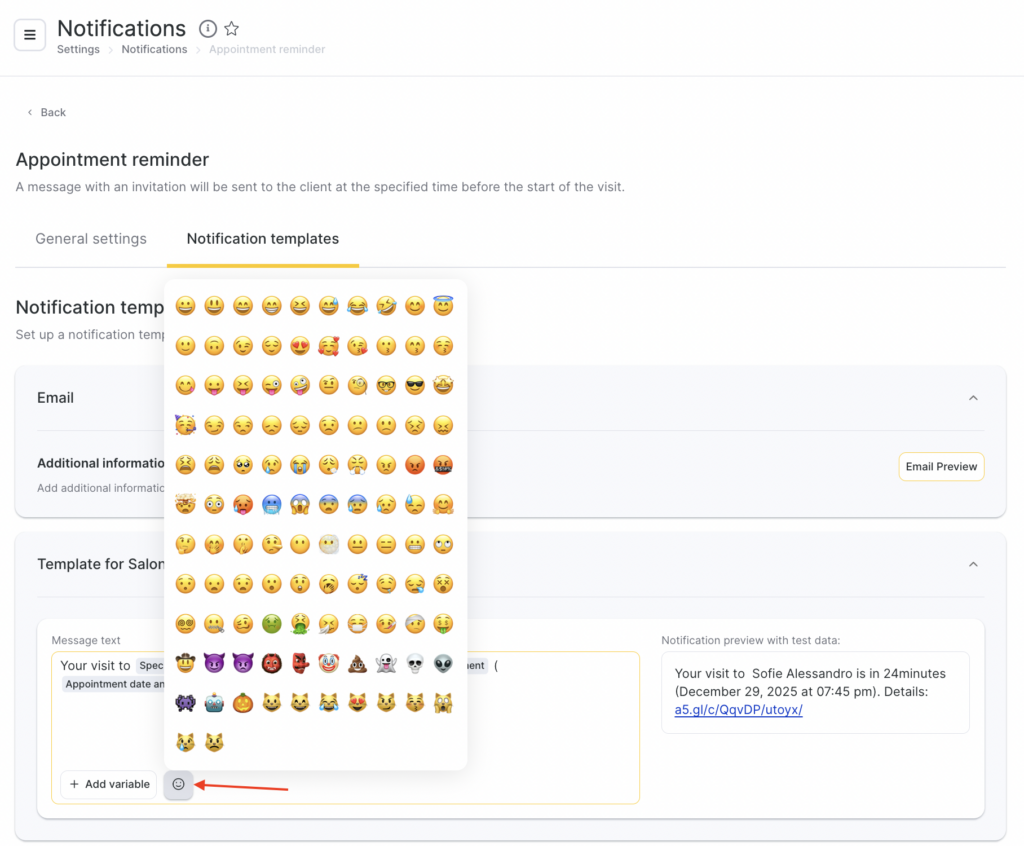Screen dimensions: 1024x846
Task: Insert the jack-o-lantern pumpkin emoji
Action: click(242, 702)
